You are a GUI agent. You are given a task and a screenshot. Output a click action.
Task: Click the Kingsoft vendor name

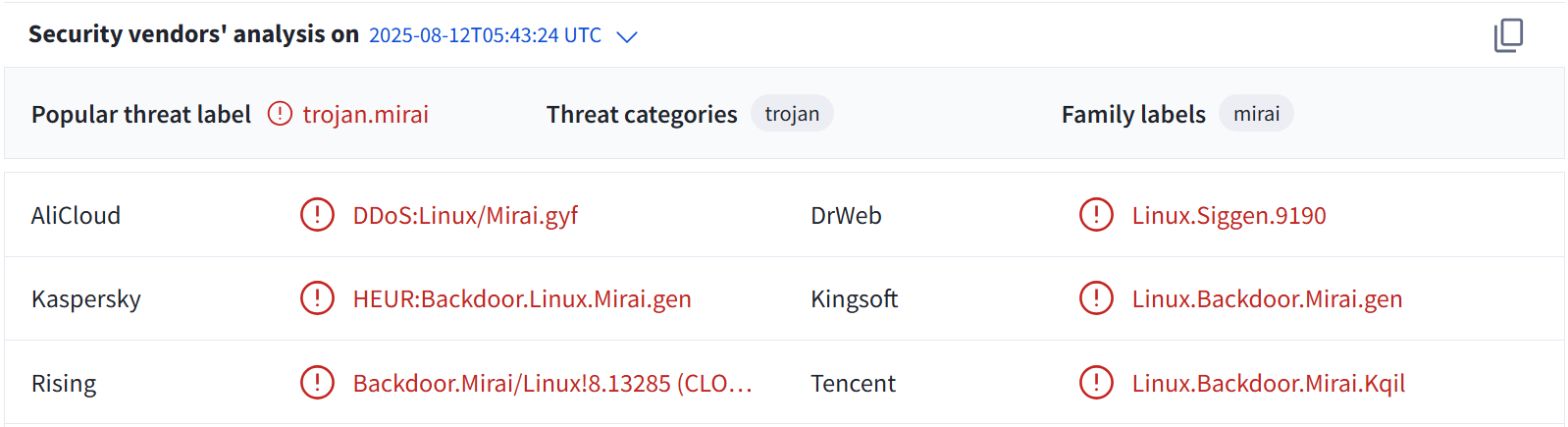[854, 299]
